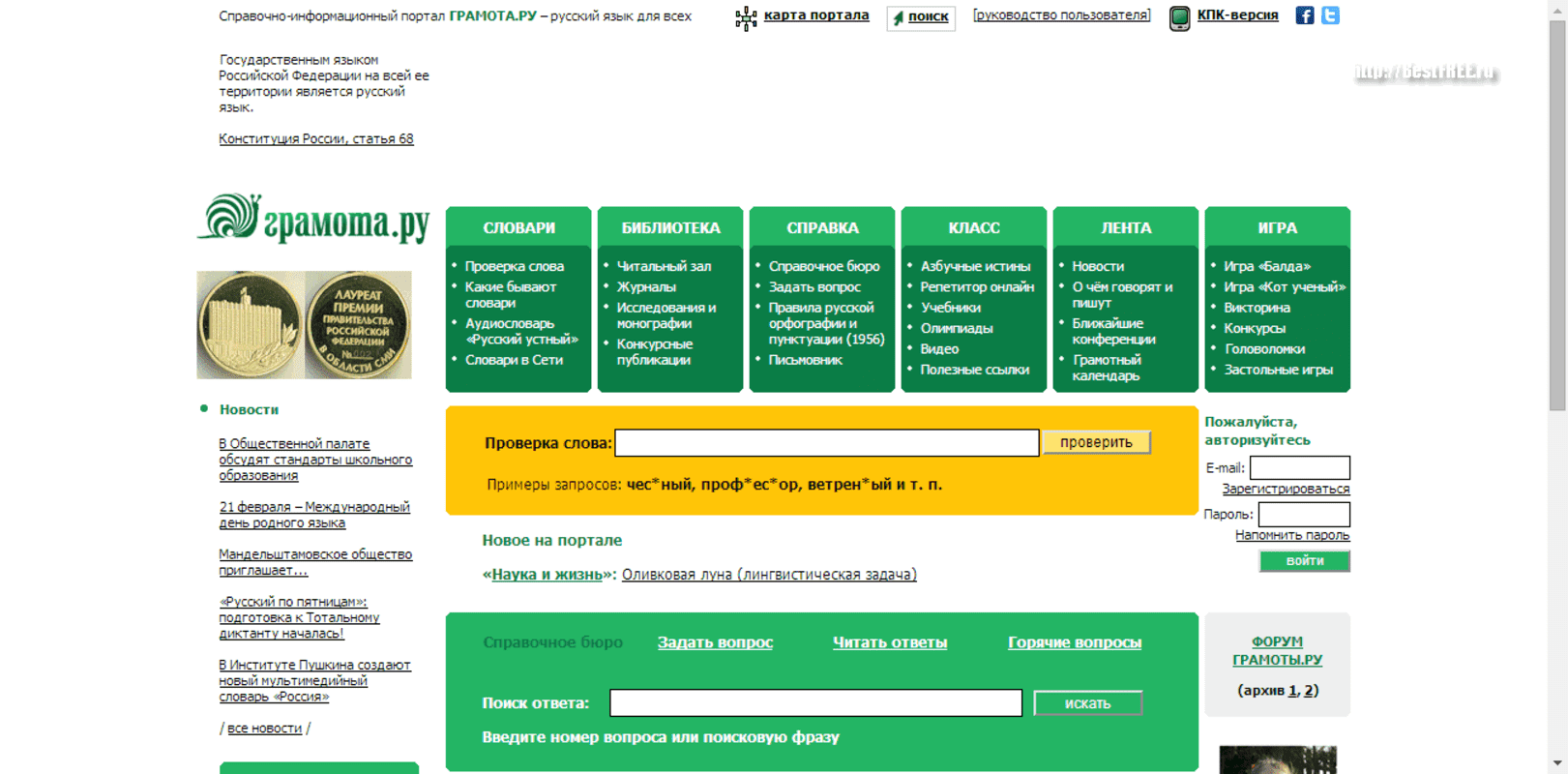Open Письмовник
Viewport: 1568px width, 774px height.
(x=805, y=360)
